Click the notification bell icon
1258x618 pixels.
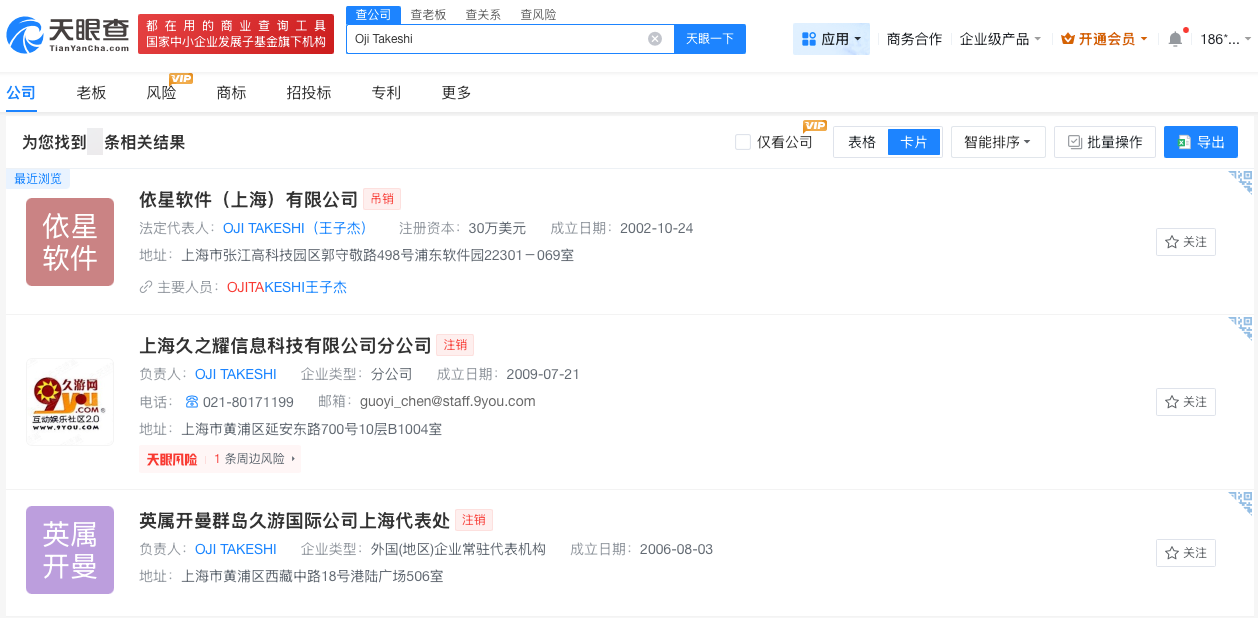(x=1176, y=38)
